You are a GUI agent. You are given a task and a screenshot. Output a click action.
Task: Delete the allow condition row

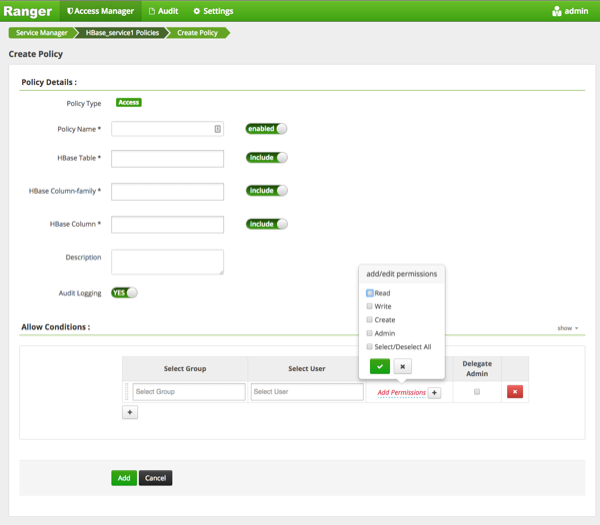tap(515, 392)
